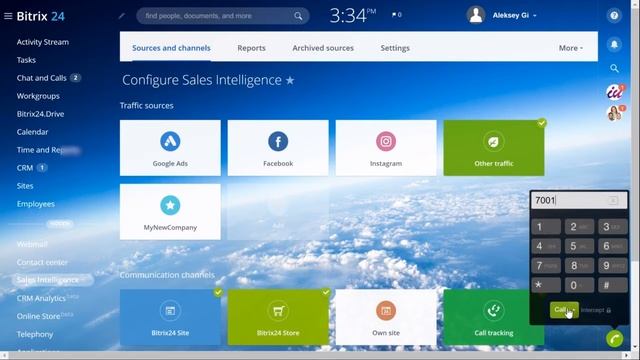
Task: Click the favorite star next to Configure Sales Intelligence
Action: 290,80
